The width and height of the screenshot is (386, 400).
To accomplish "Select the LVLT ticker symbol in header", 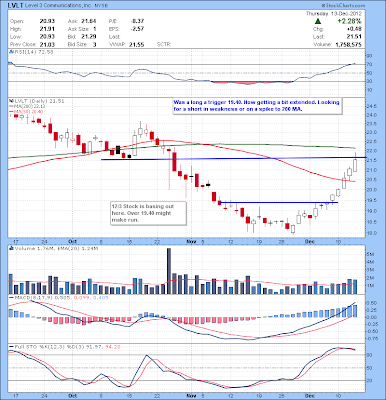I will point(16,6).
